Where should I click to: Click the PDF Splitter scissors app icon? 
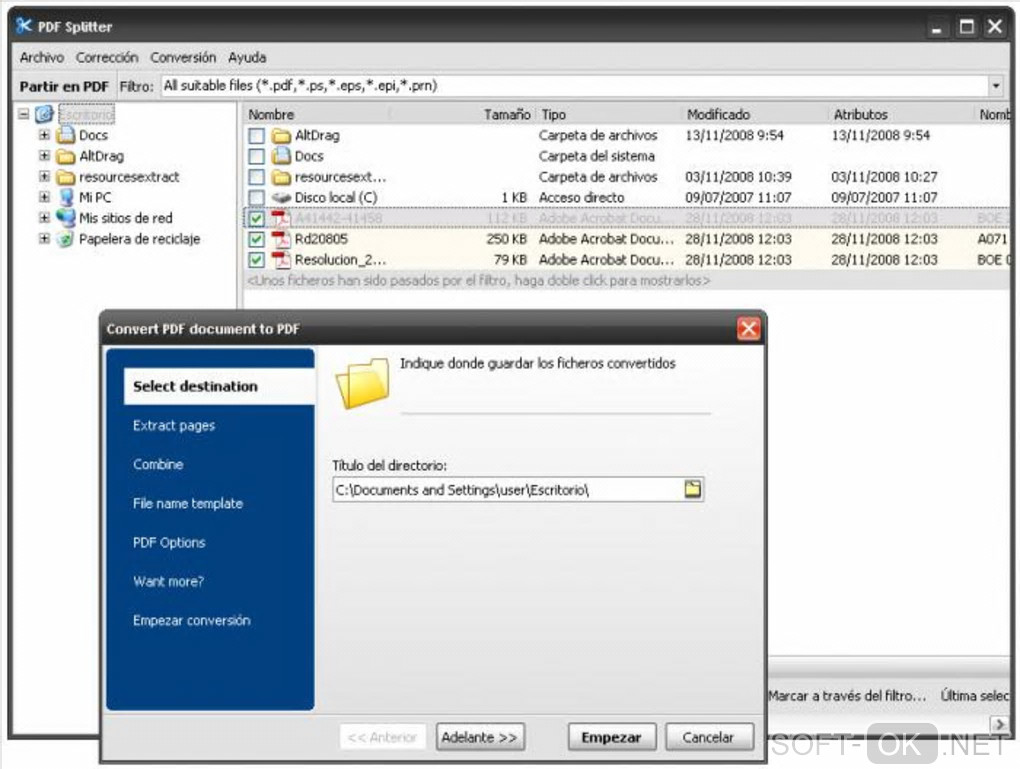pyautogui.click(x=24, y=26)
